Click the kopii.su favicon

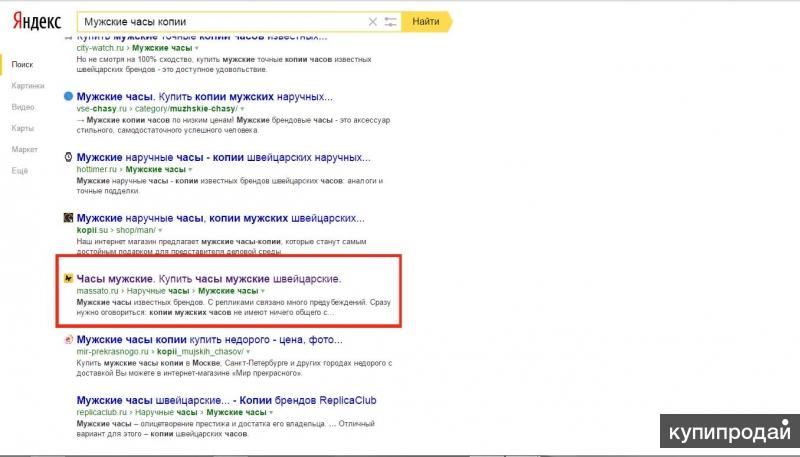click(68, 218)
